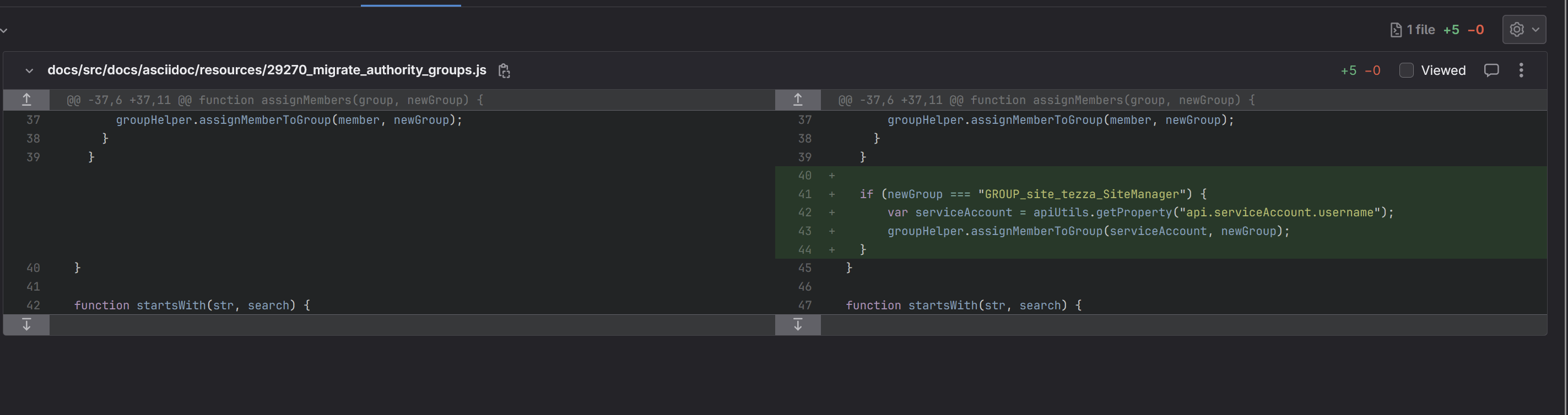Select line number 44 in the right pane
The width and height of the screenshot is (1568, 415).
(x=805, y=249)
